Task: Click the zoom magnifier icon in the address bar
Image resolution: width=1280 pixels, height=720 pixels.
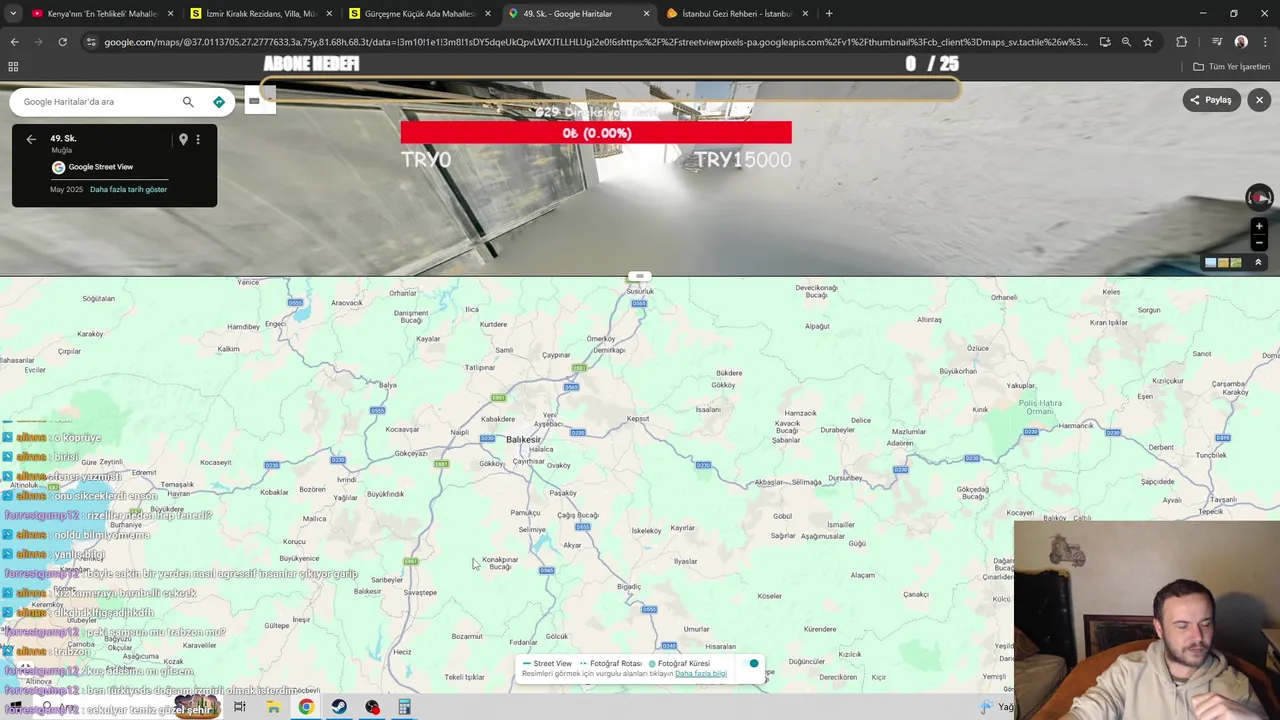Action: (1126, 42)
